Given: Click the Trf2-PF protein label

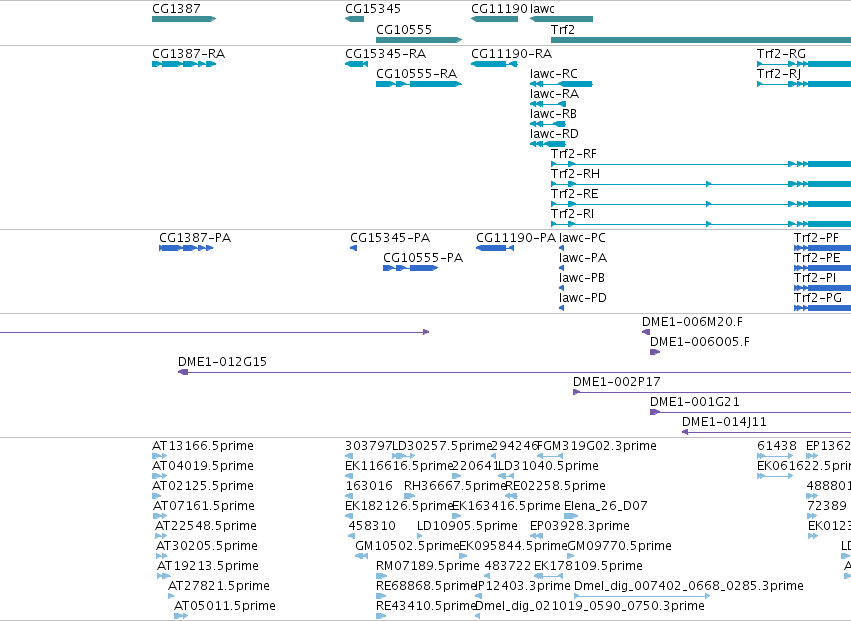Looking at the screenshot, I should tap(816, 238).
